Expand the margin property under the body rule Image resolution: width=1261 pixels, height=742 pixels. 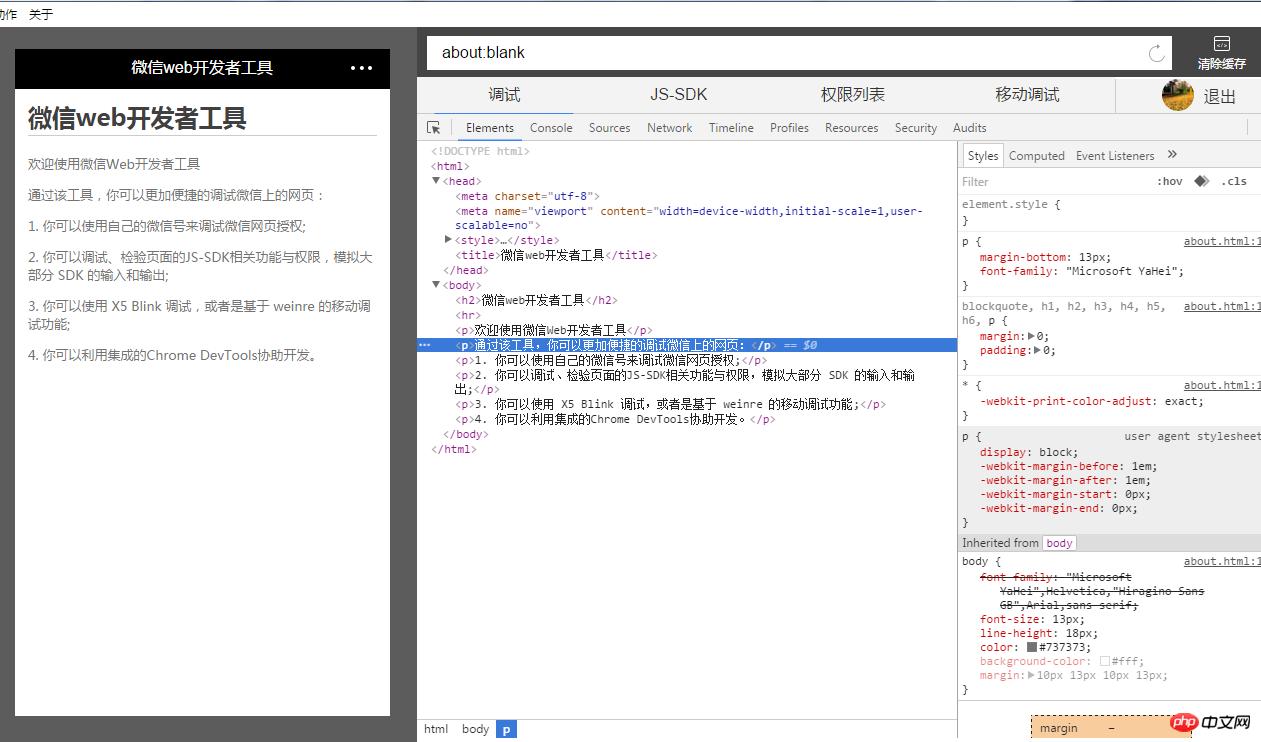pyautogui.click(x=1029, y=675)
